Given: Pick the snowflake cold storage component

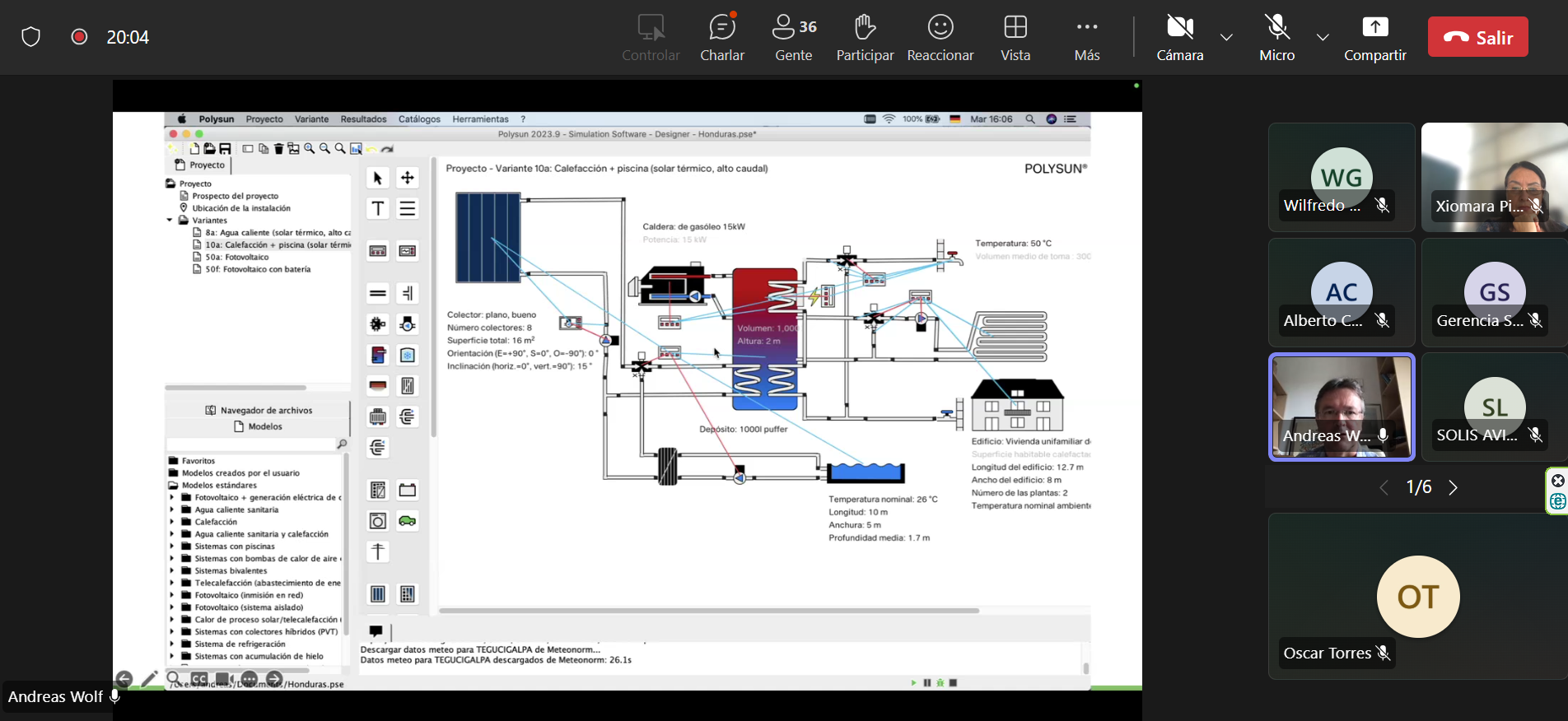Looking at the screenshot, I should click(408, 355).
